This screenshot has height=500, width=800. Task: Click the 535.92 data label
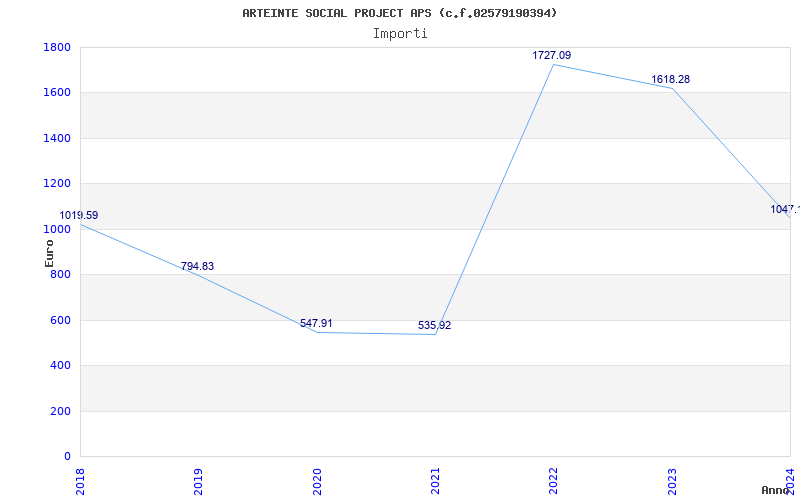(435, 326)
